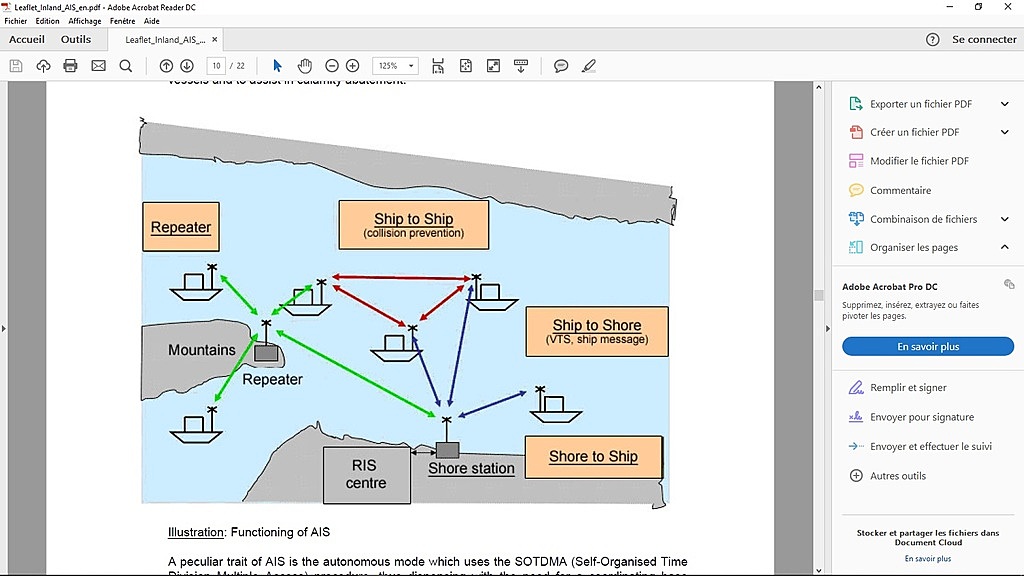Click the full screen mode icon

[x=493, y=66]
